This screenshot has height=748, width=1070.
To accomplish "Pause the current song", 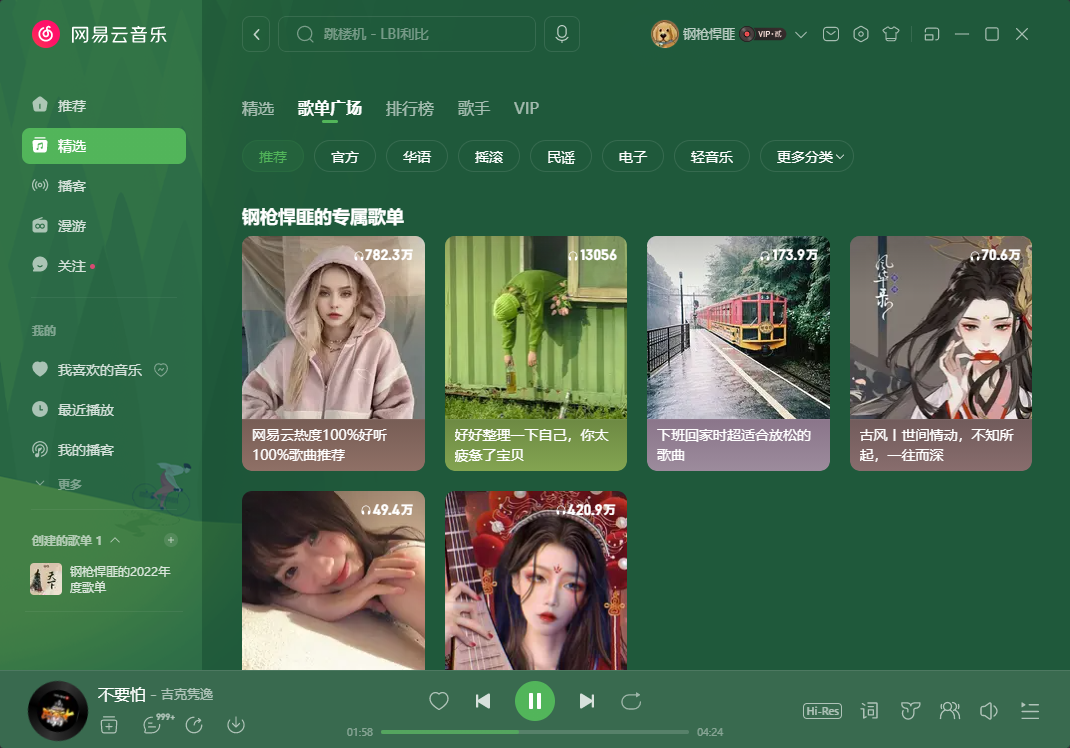I will (535, 701).
